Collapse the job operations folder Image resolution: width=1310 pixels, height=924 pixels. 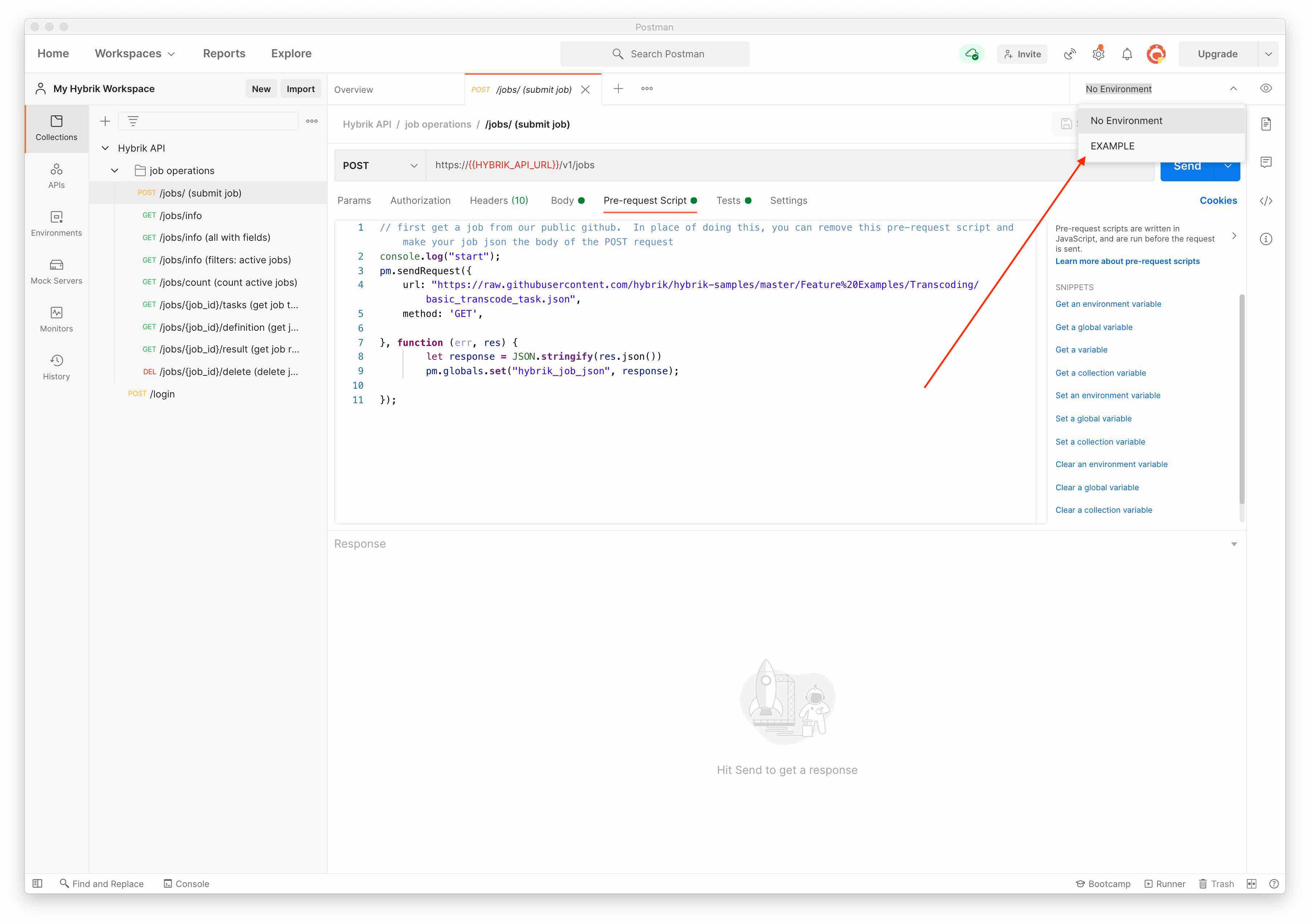[x=115, y=170]
